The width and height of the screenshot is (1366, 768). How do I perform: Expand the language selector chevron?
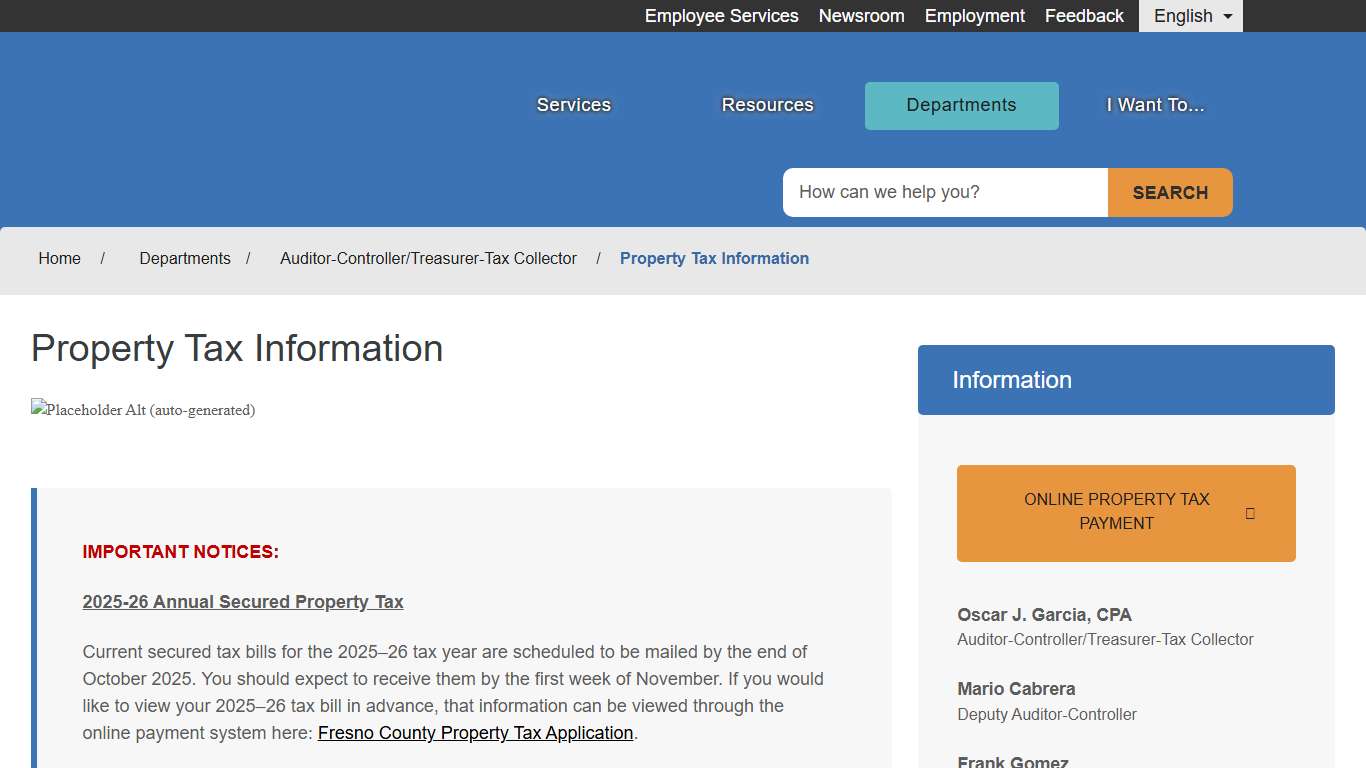click(1227, 16)
